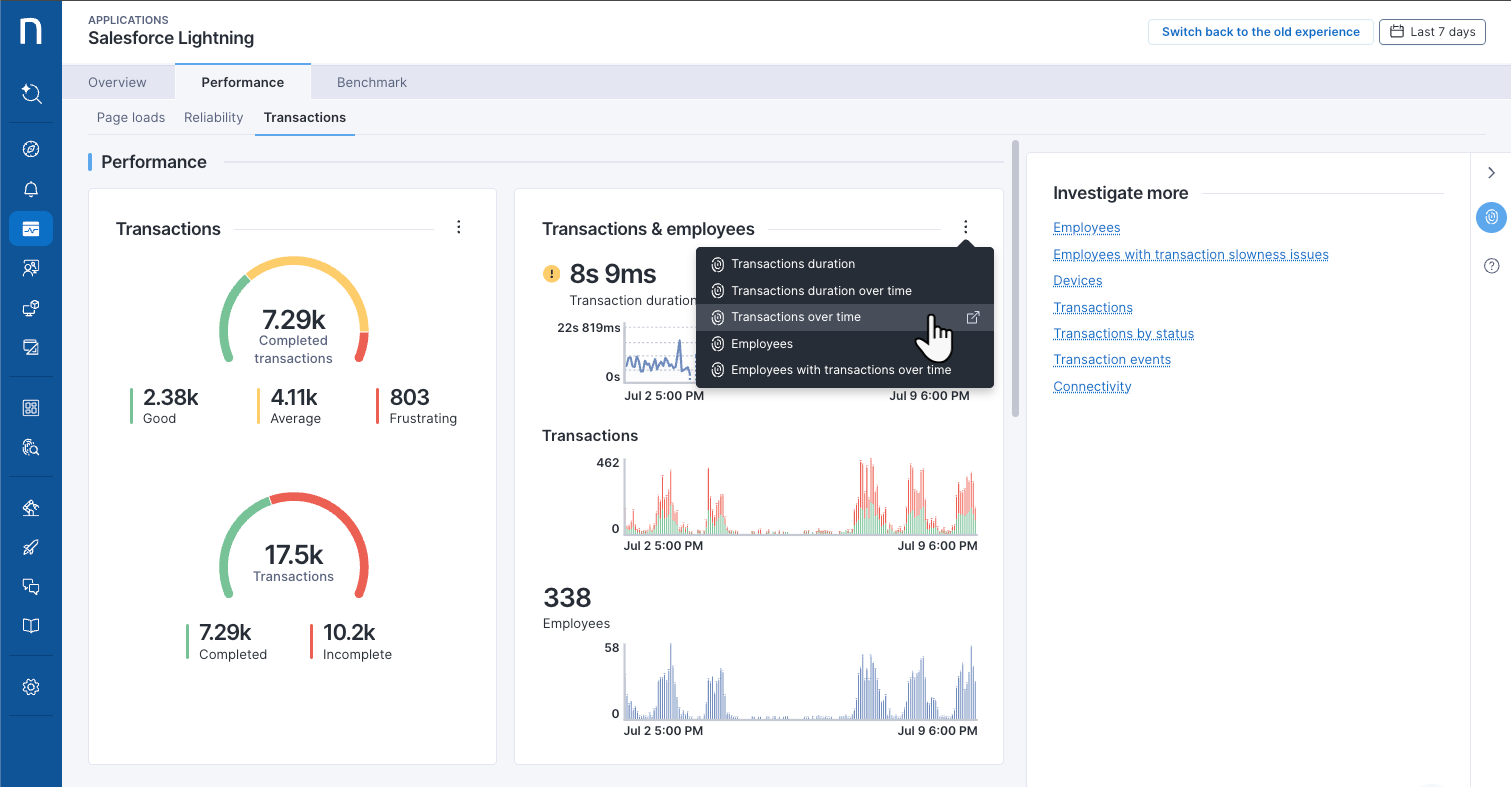Open the rocket icon in left sidebar
1511x787 pixels.
(31, 547)
